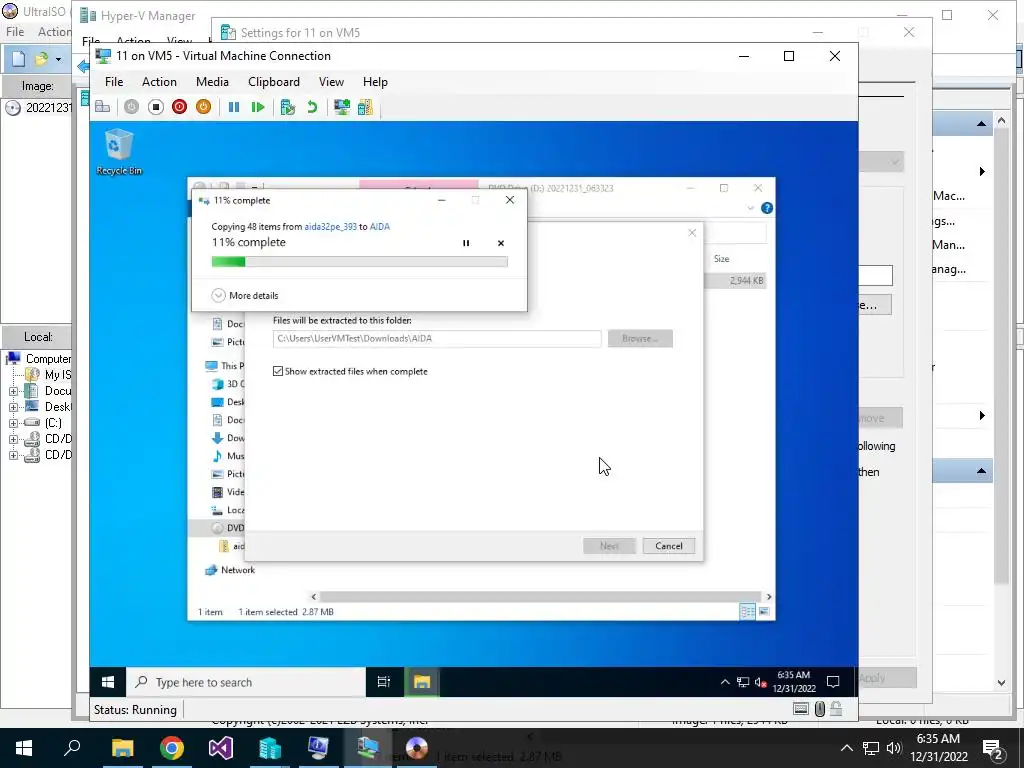Expand the Deskt node in UltraISO tree
Viewport: 1024px width, 768px height.
pyautogui.click(x=13, y=407)
